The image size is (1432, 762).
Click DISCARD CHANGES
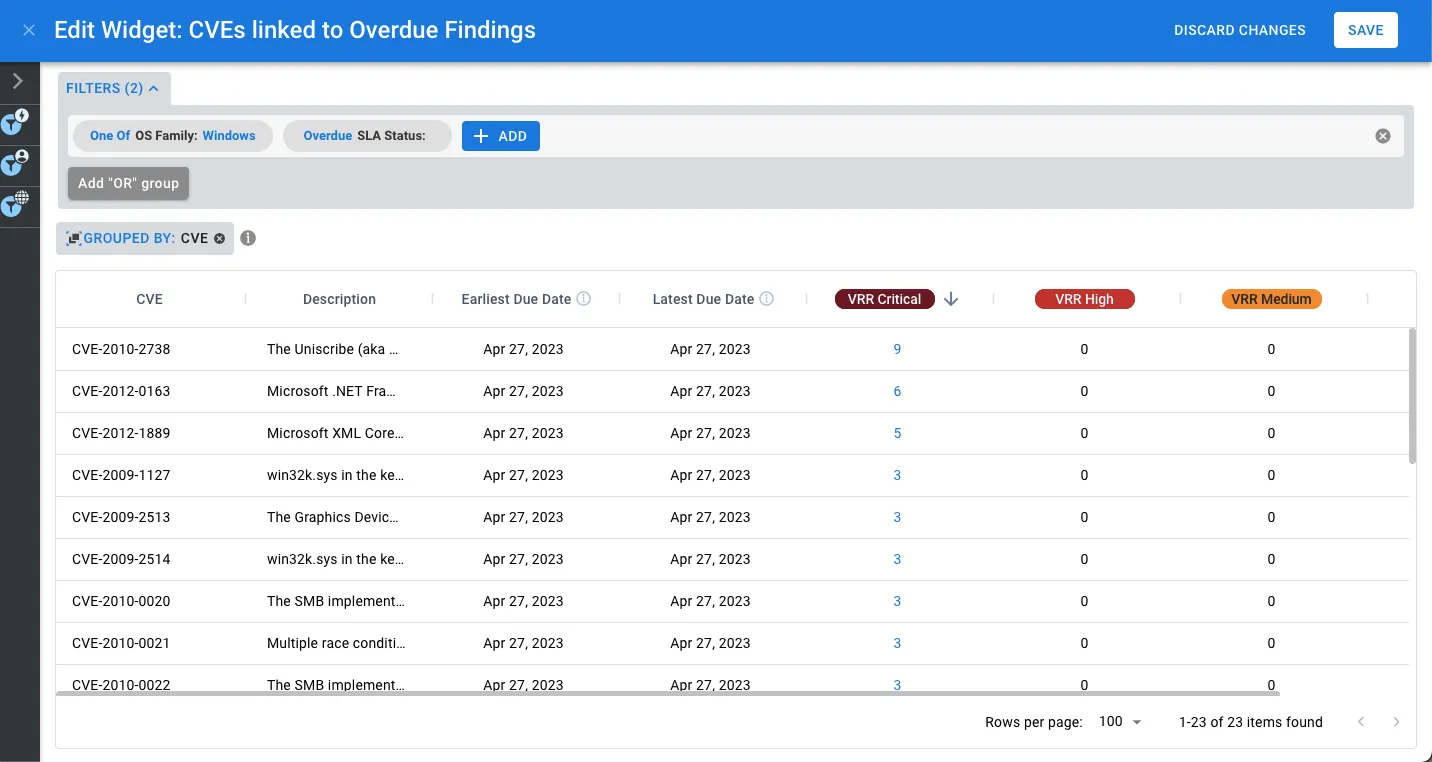[x=1240, y=30]
